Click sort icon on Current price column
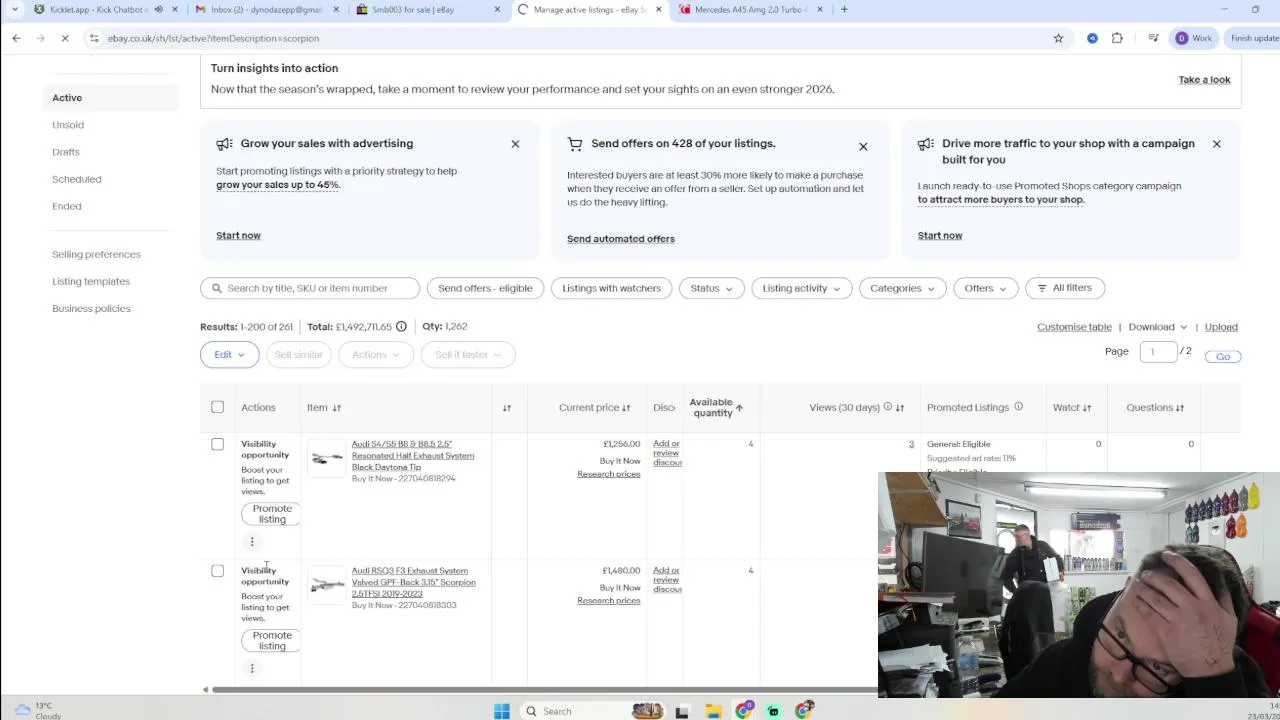Image resolution: width=1280 pixels, height=720 pixels. click(x=626, y=408)
